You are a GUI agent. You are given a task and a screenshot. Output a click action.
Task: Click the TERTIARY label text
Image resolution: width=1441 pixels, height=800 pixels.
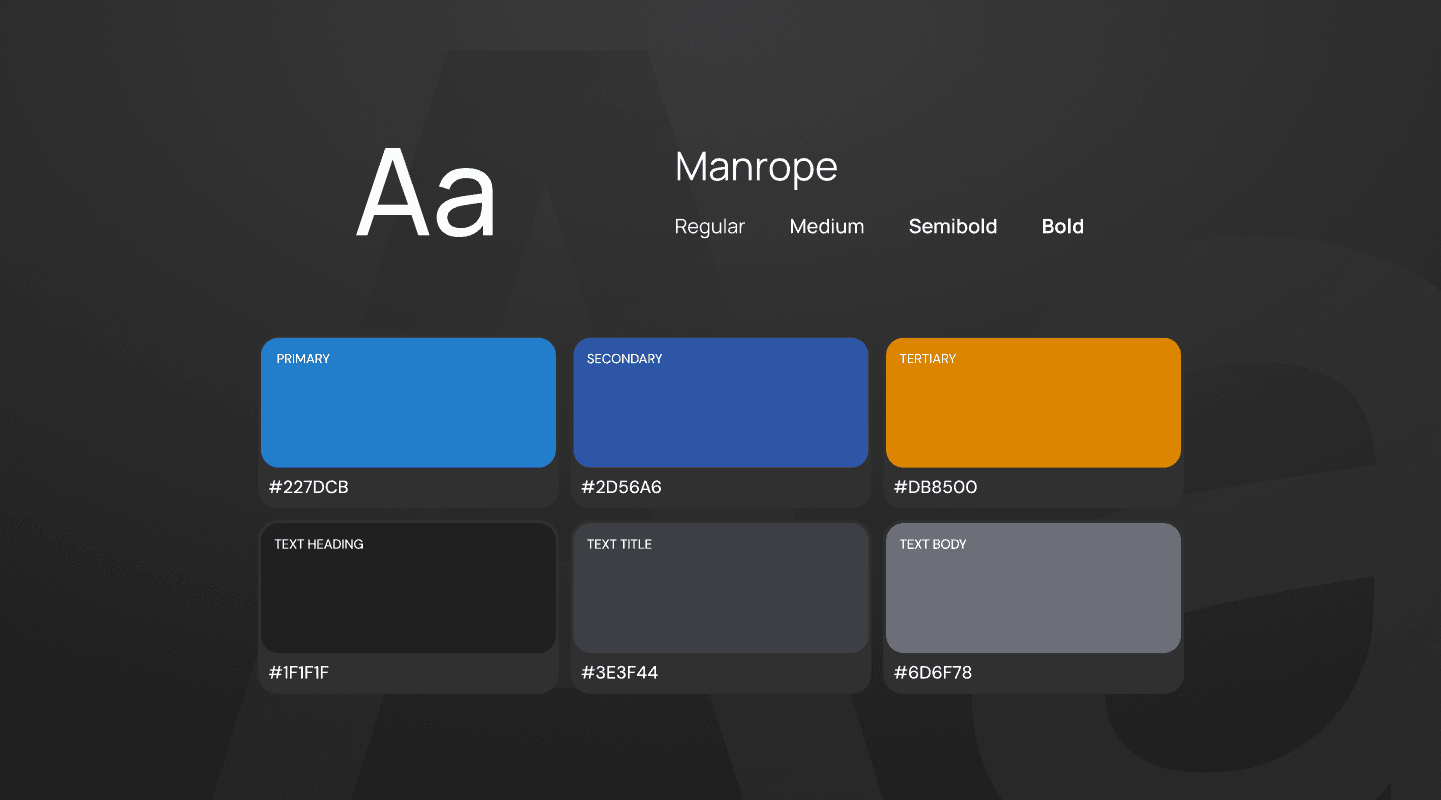(928, 359)
